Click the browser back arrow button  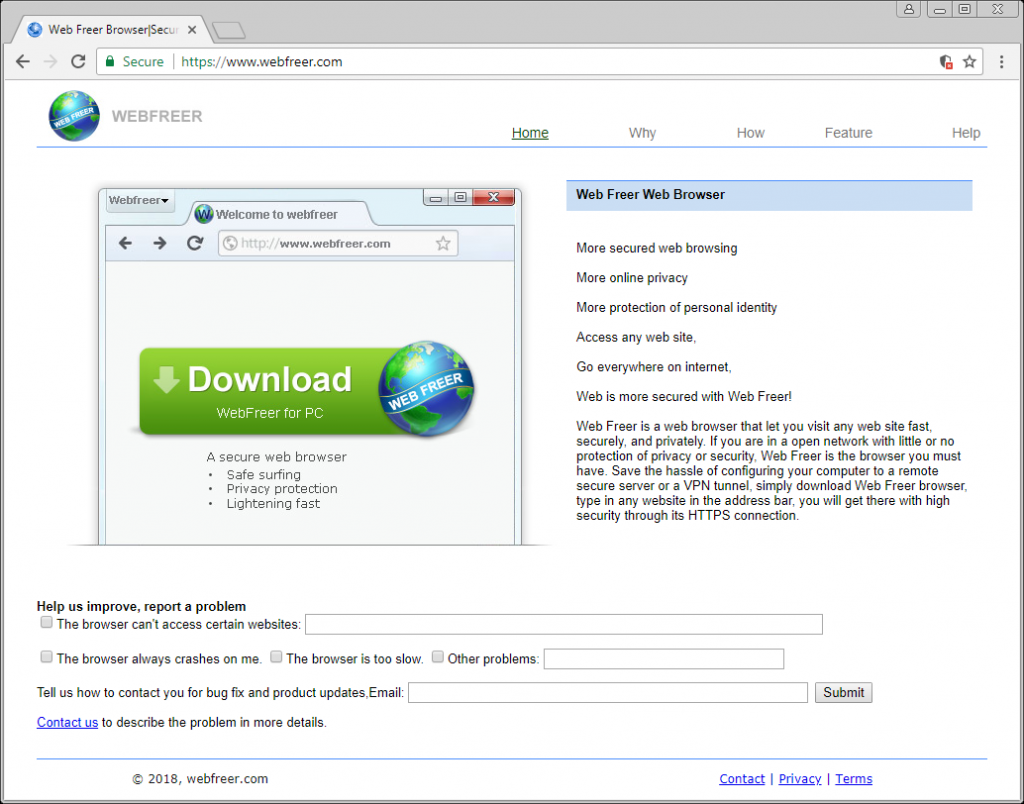tap(23, 62)
